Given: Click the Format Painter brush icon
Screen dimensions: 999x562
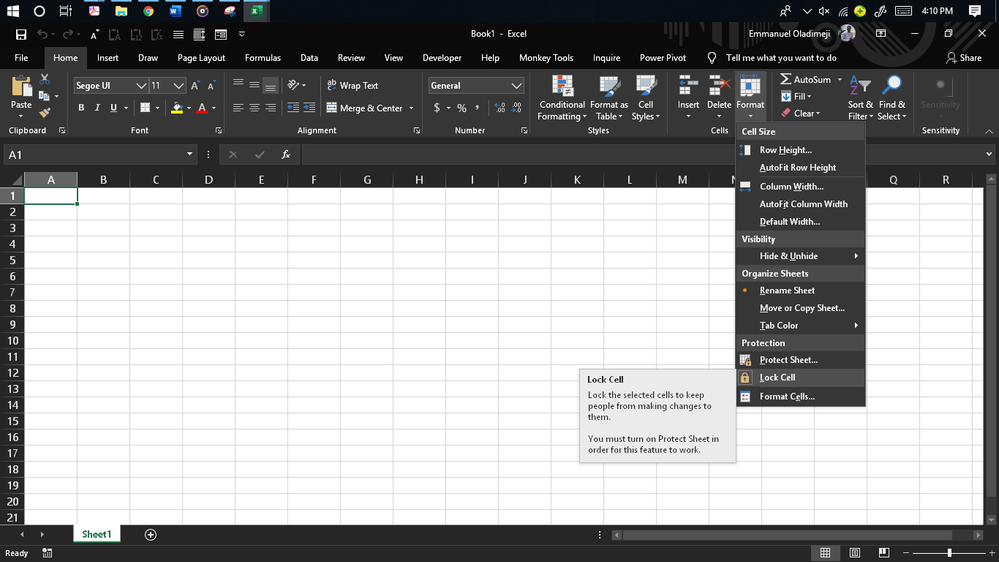Looking at the screenshot, I should point(45,113).
